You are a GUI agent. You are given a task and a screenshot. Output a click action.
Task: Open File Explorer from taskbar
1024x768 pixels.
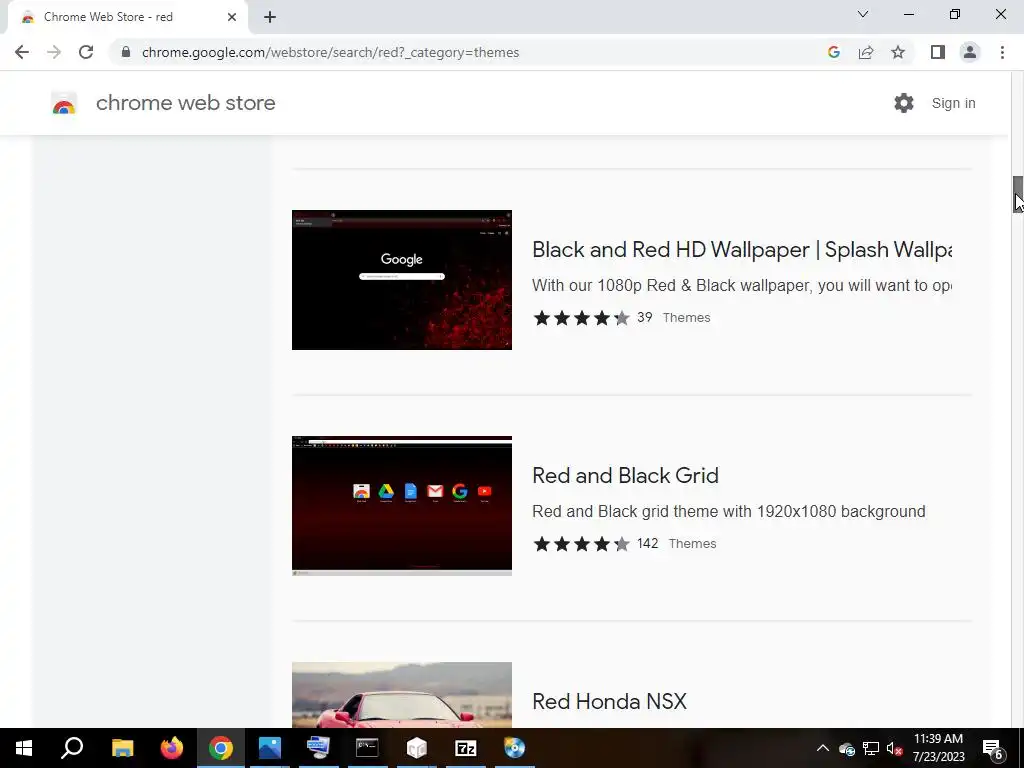coord(122,748)
